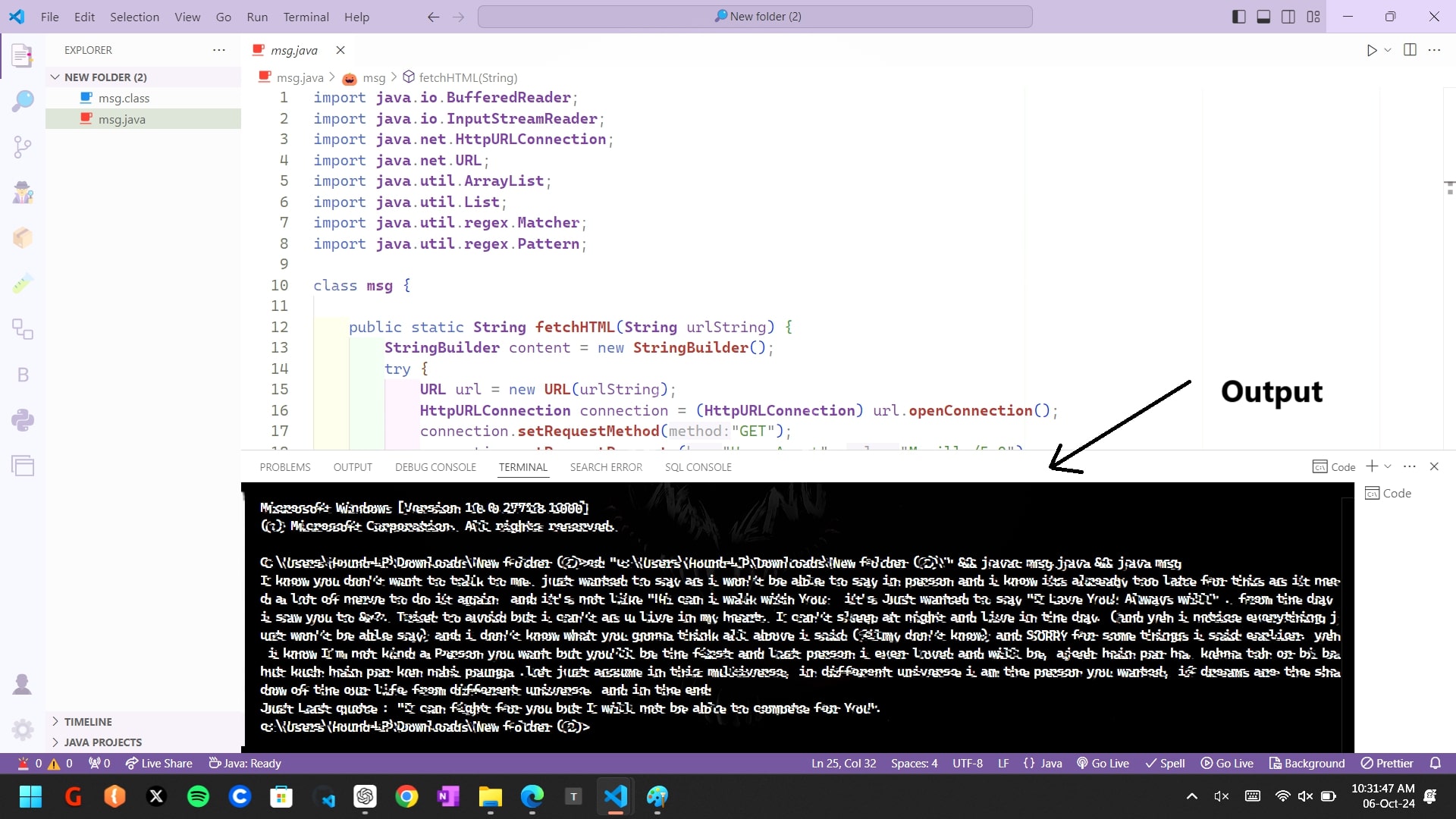Open the notifications bell in status bar
This screenshot has width=1456, height=819.
coord(1435,763)
